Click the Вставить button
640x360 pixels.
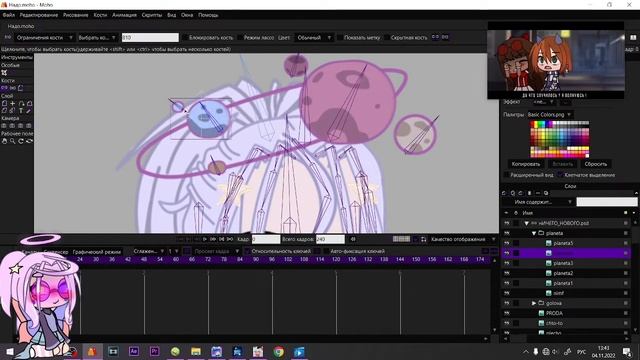coord(562,164)
